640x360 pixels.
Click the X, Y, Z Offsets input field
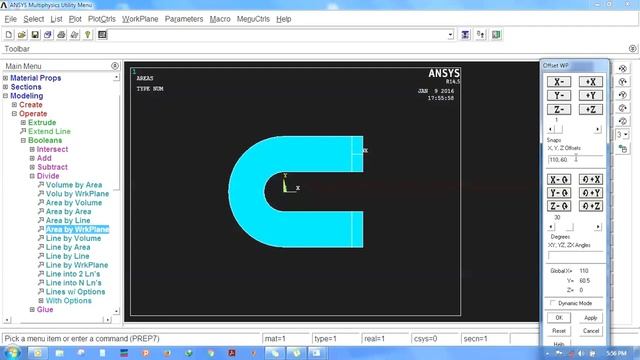[575, 160]
